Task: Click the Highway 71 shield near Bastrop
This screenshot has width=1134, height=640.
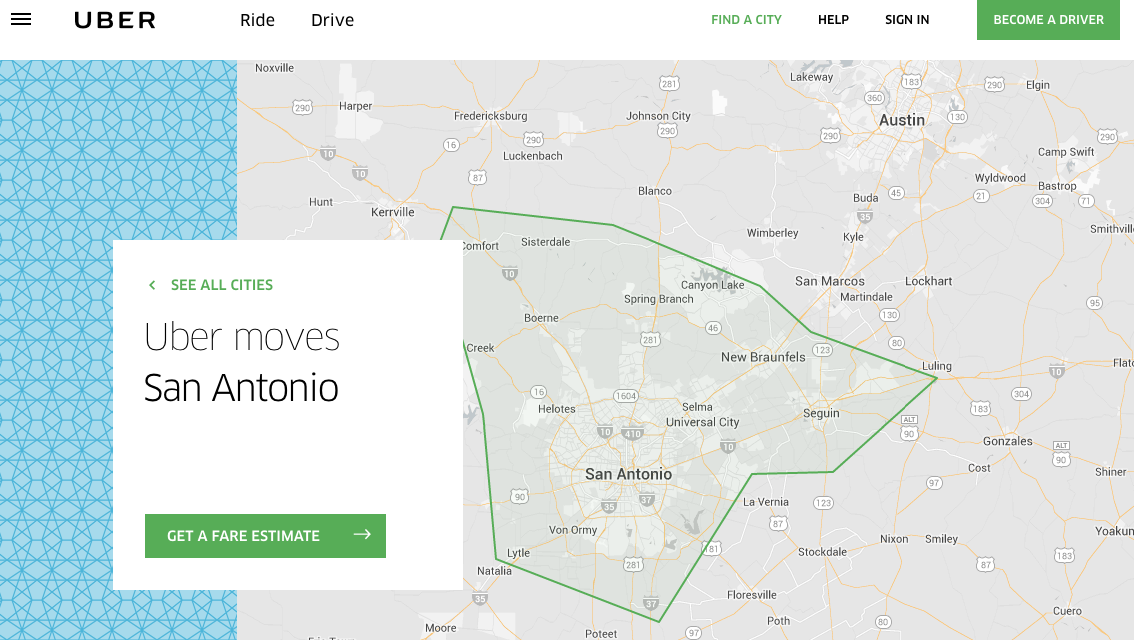Action: coord(1086,201)
